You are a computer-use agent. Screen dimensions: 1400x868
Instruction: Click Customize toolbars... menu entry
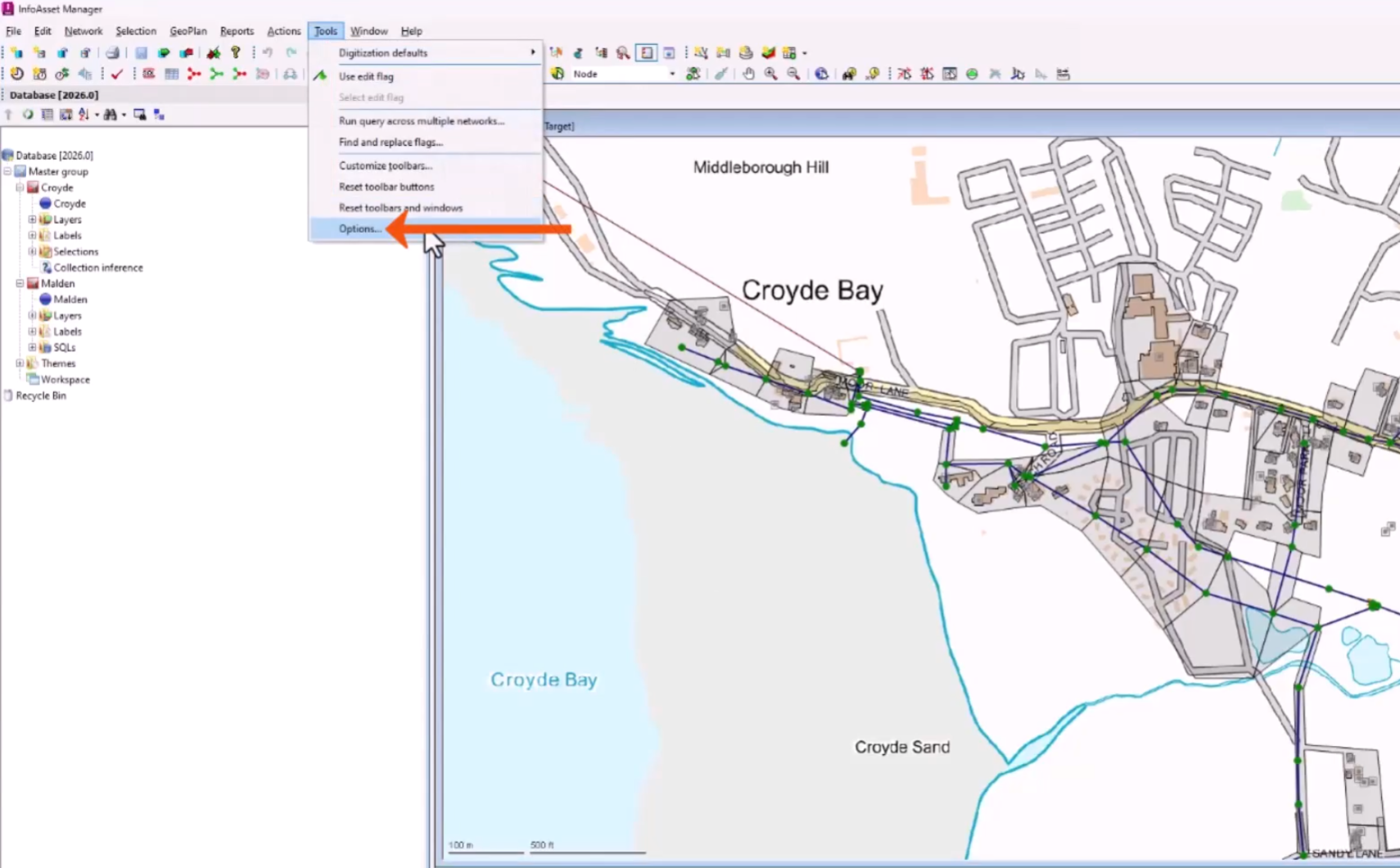(385, 165)
